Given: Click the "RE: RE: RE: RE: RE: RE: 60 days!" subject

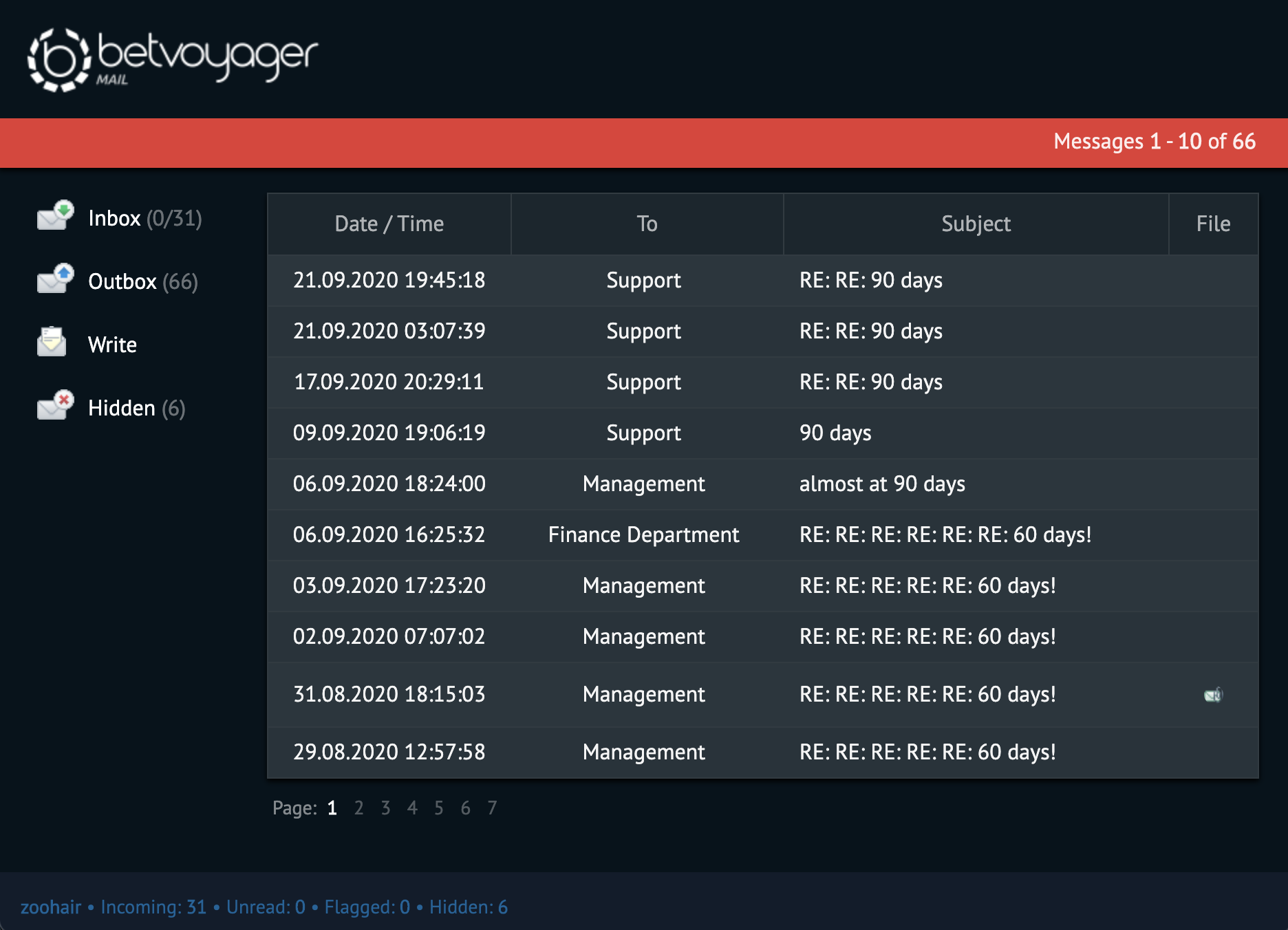Looking at the screenshot, I should click(945, 535).
